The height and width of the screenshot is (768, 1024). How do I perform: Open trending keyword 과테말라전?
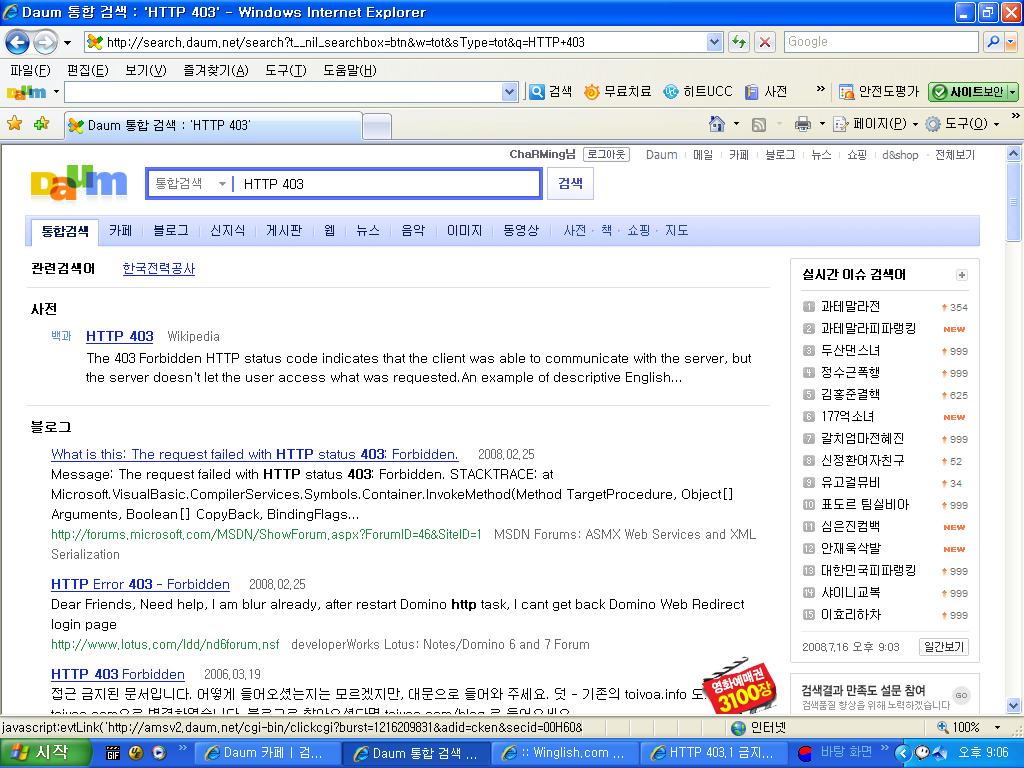(850, 307)
